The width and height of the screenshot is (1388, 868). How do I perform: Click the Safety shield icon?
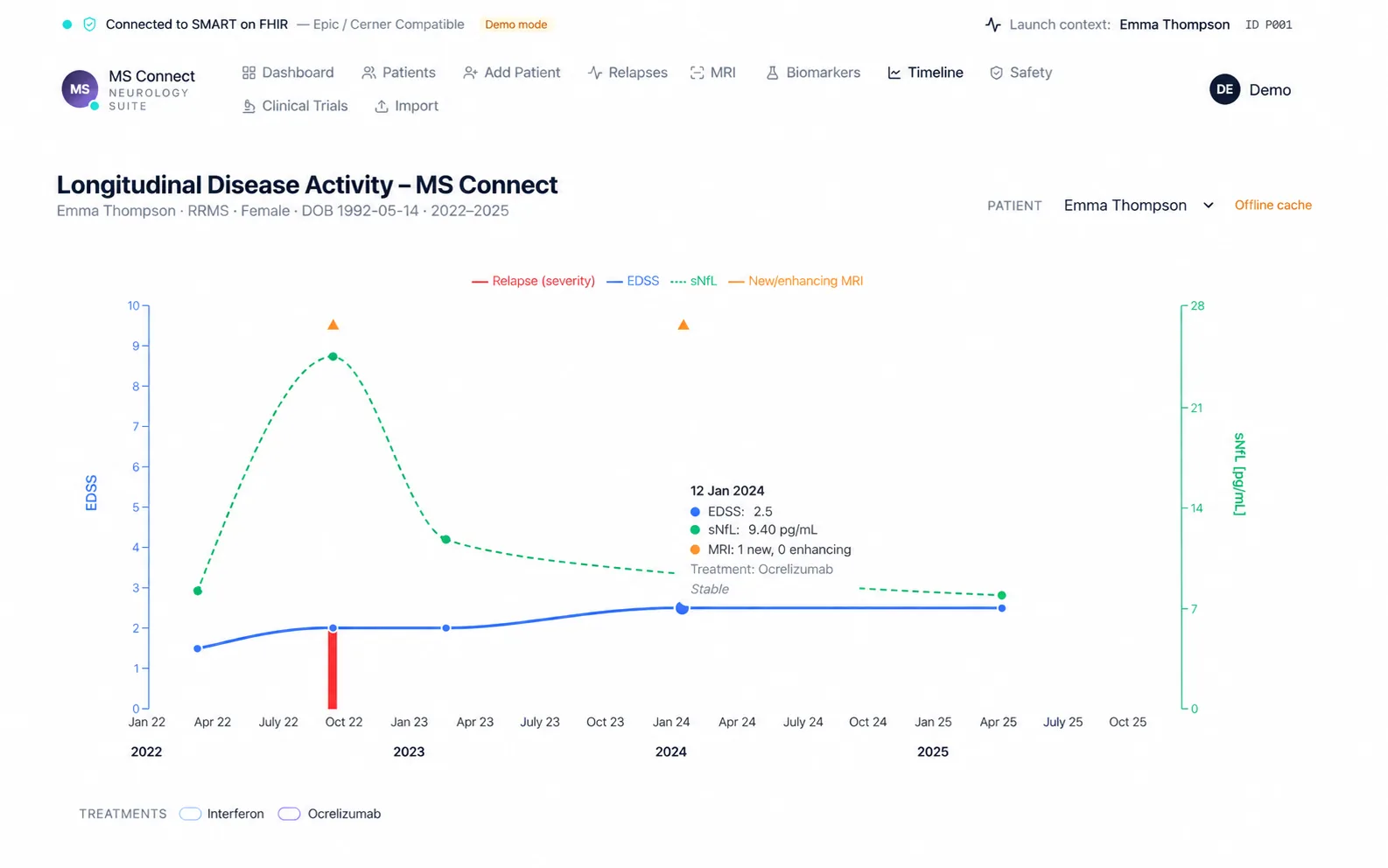point(996,73)
